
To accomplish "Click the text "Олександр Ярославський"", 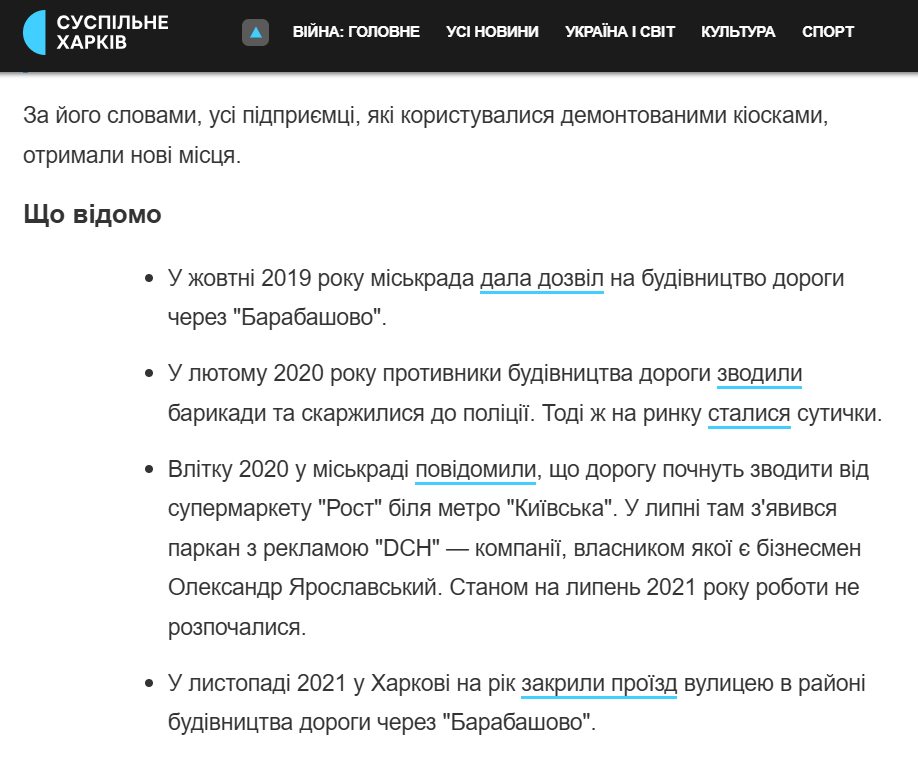I will click(303, 587).
